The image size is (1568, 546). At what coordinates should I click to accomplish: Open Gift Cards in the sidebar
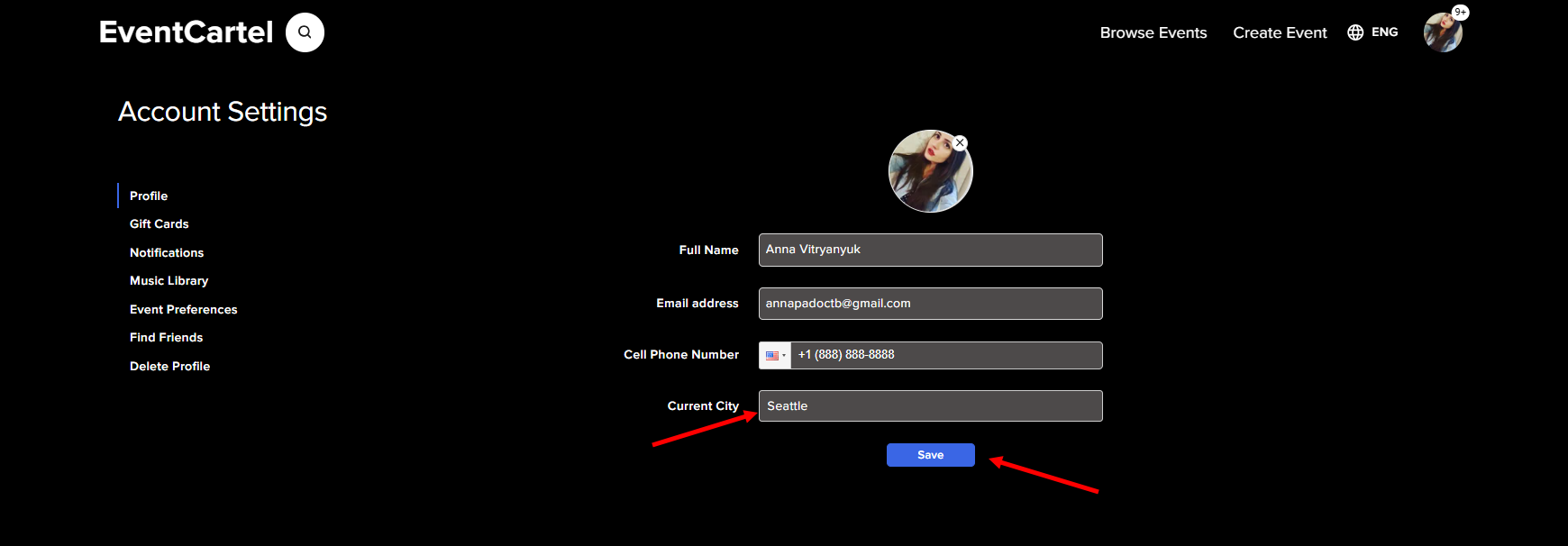pyautogui.click(x=159, y=223)
